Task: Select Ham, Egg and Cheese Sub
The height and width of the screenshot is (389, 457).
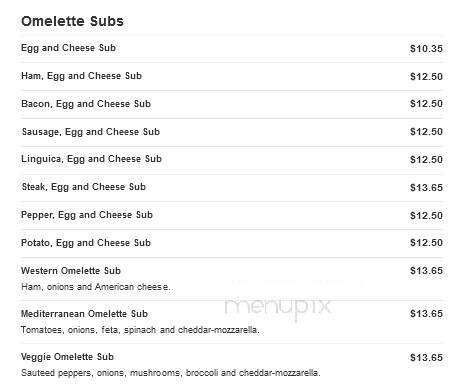Action: coord(81,76)
